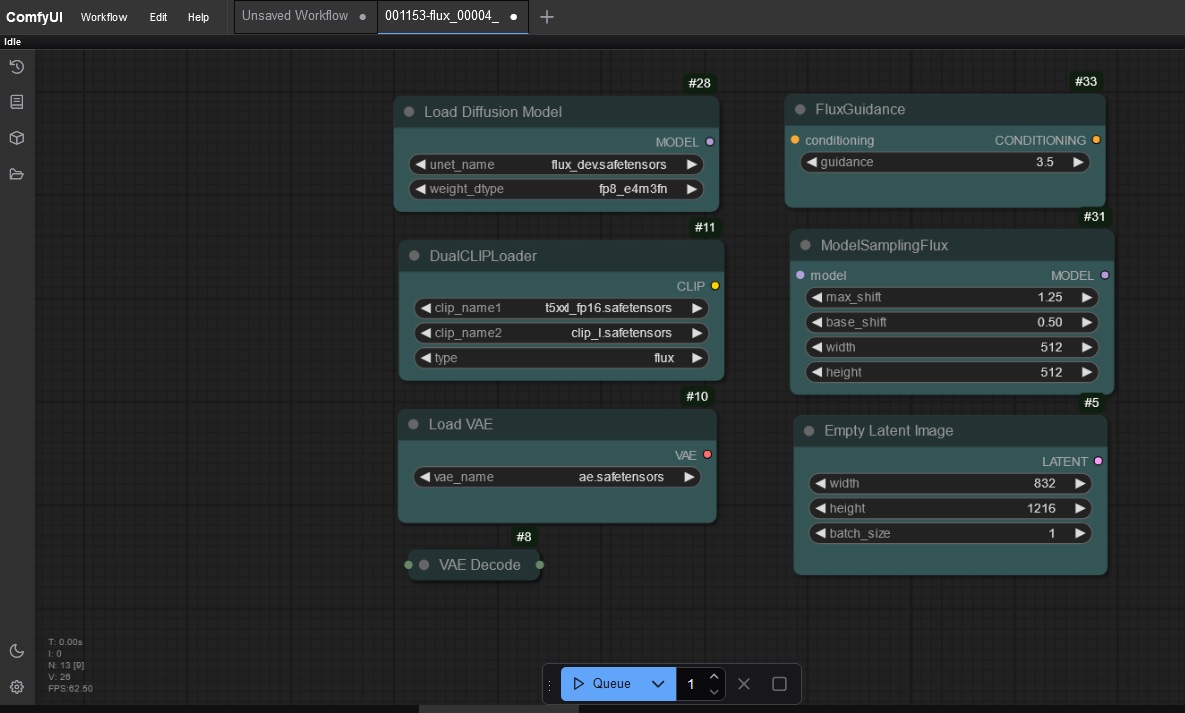Increase batch_size with right arrow
Image resolution: width=1185 pixels, height=713 pixels.
(x=1080, y=533)
